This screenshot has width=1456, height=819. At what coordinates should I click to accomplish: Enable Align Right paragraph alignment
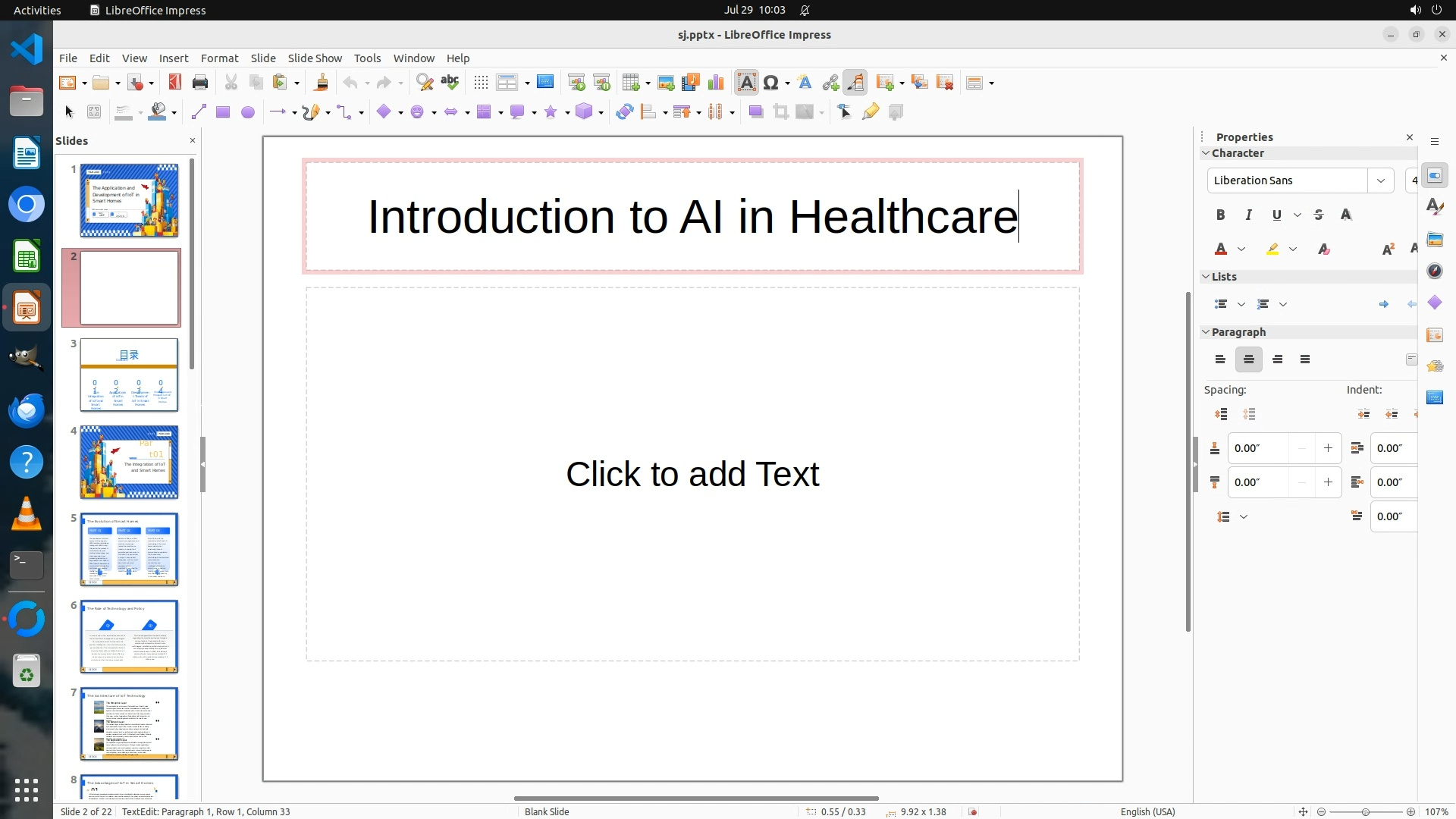tap(1277, 359)
